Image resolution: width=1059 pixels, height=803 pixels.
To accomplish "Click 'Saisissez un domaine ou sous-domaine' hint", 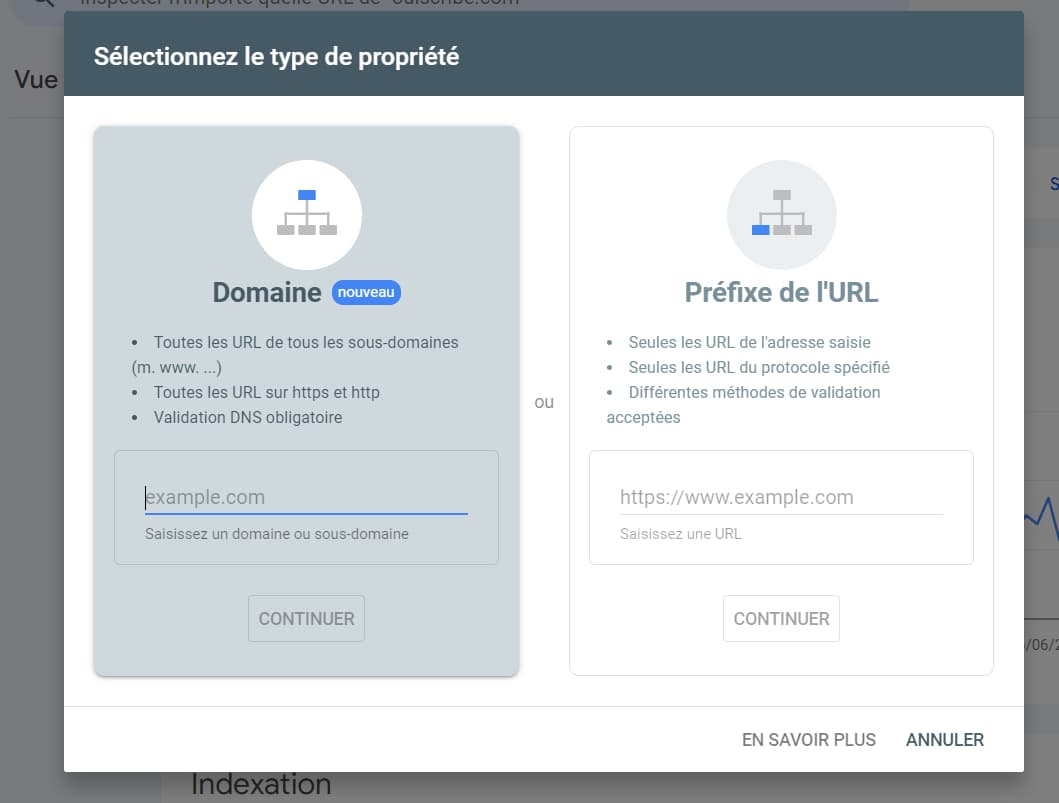I will 277,534.
